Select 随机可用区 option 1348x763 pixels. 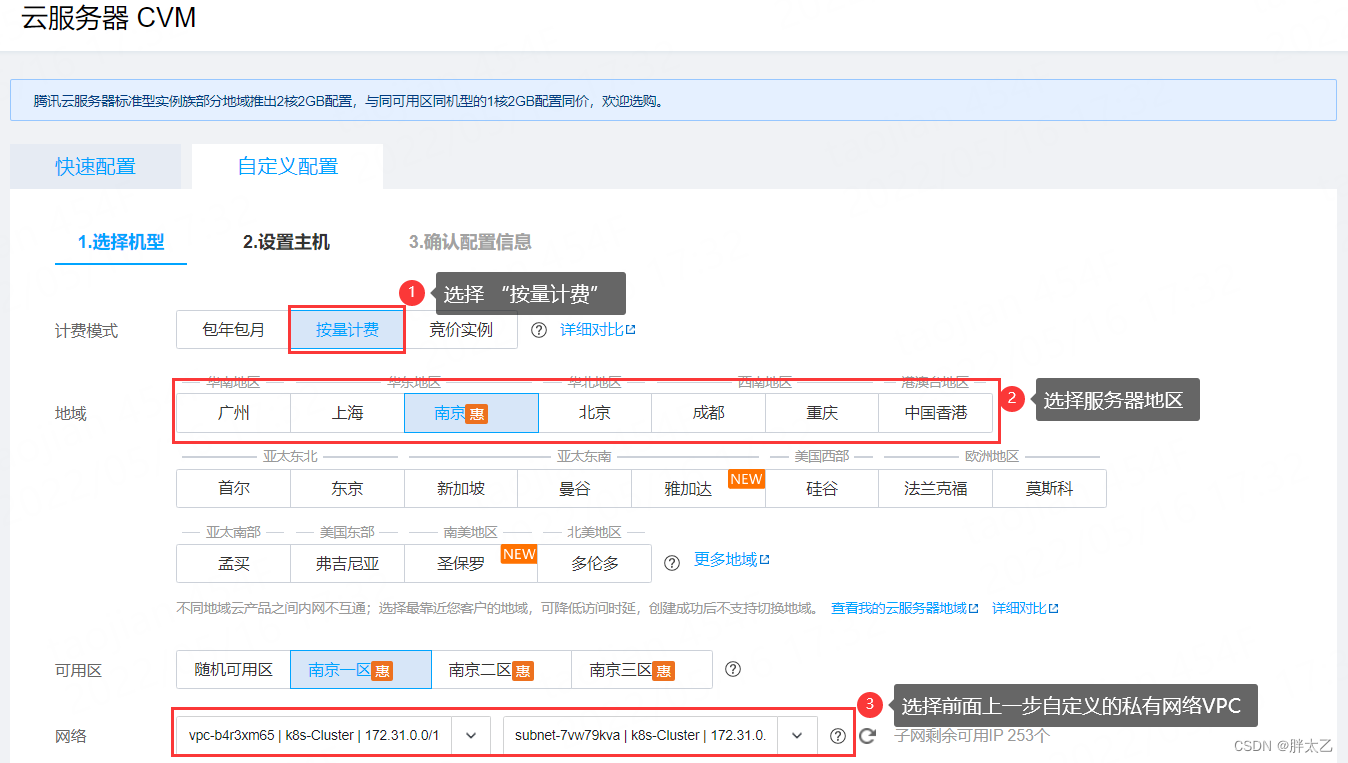tap(232, 669)
